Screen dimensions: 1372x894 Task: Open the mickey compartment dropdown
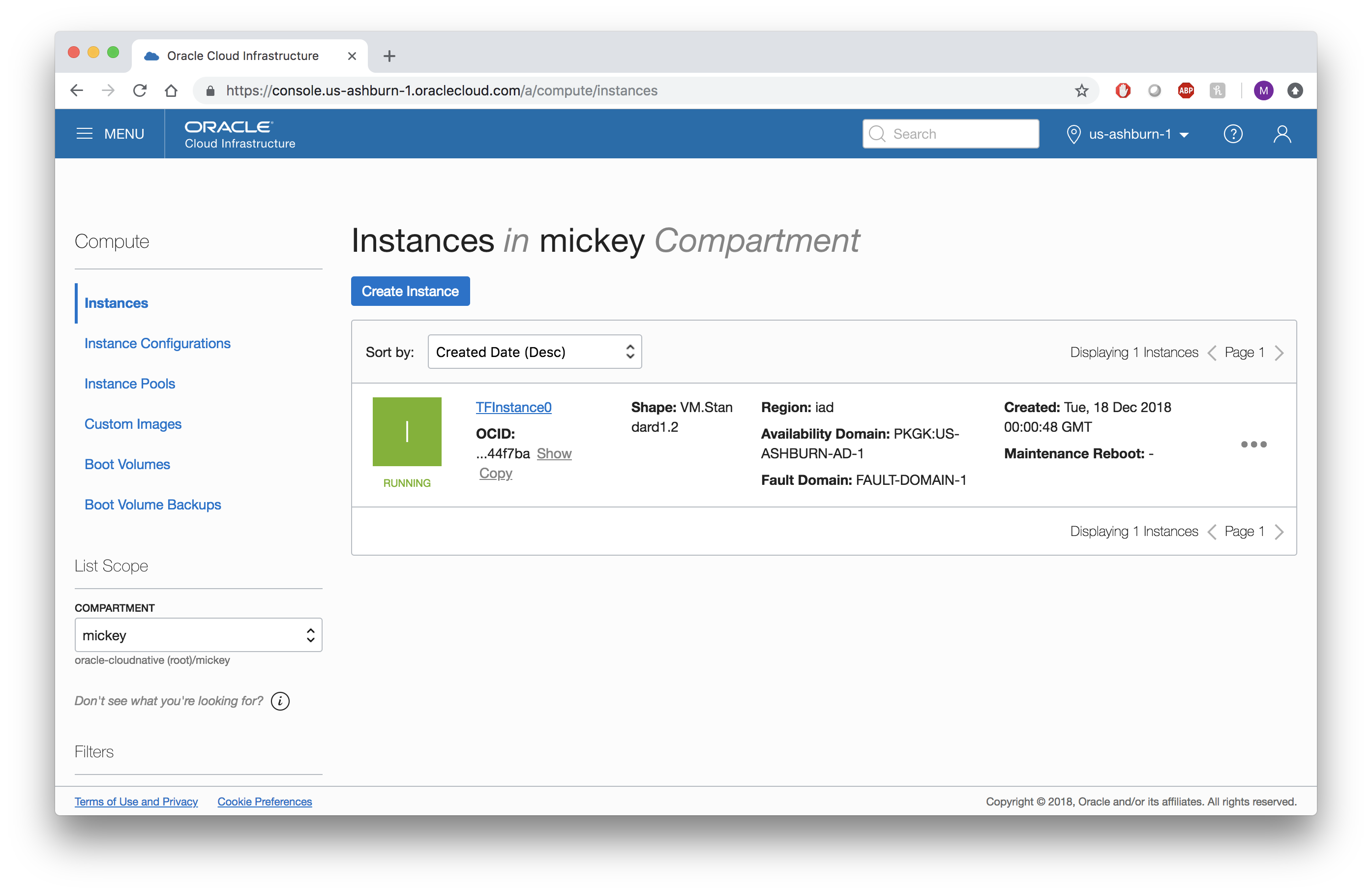(198, 635)
